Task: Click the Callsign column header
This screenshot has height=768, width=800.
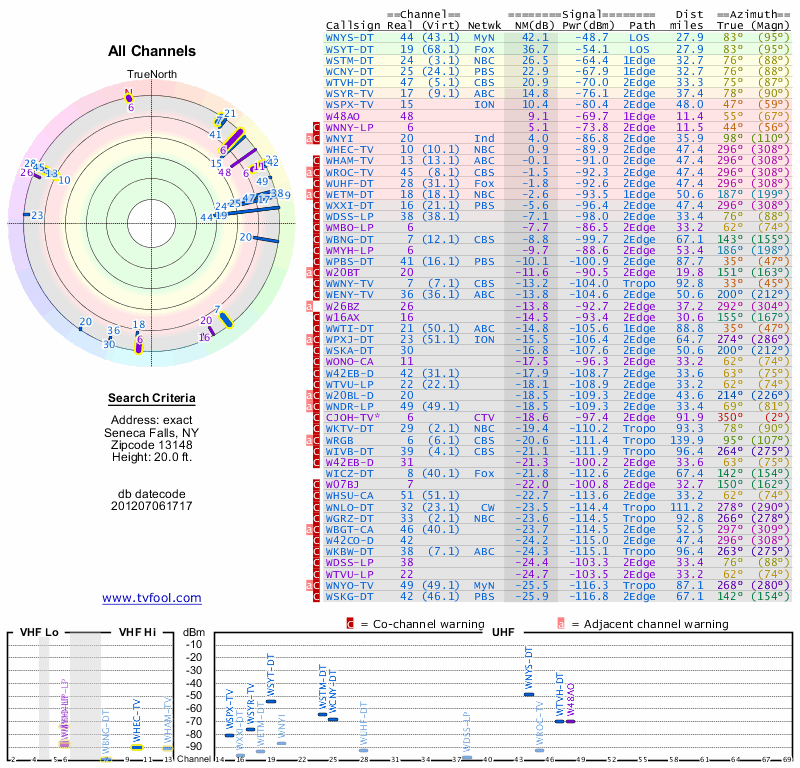Action: pos(353,26)
